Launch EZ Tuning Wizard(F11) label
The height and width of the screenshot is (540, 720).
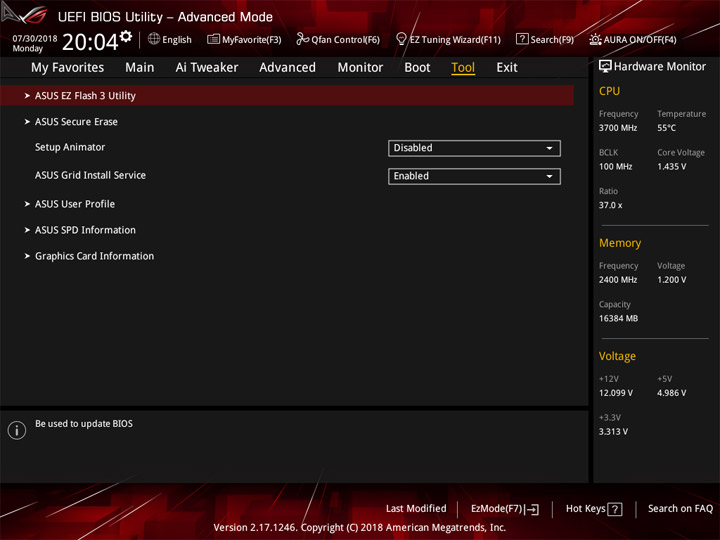pyautogui.click(x=455, y=39)
